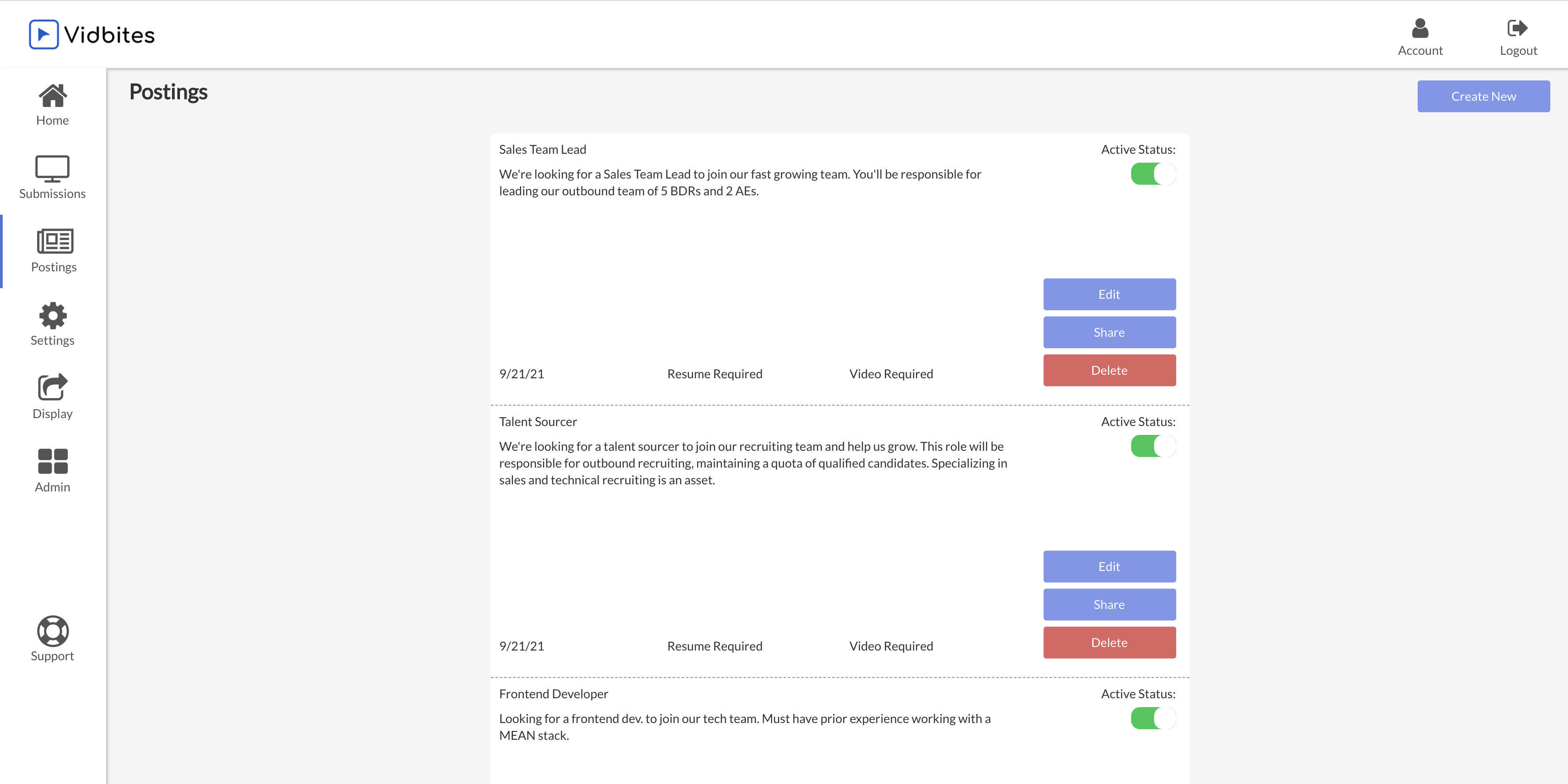Select the Postings newspaper icon
This screenshot has width=1568, height=784.
54,241
